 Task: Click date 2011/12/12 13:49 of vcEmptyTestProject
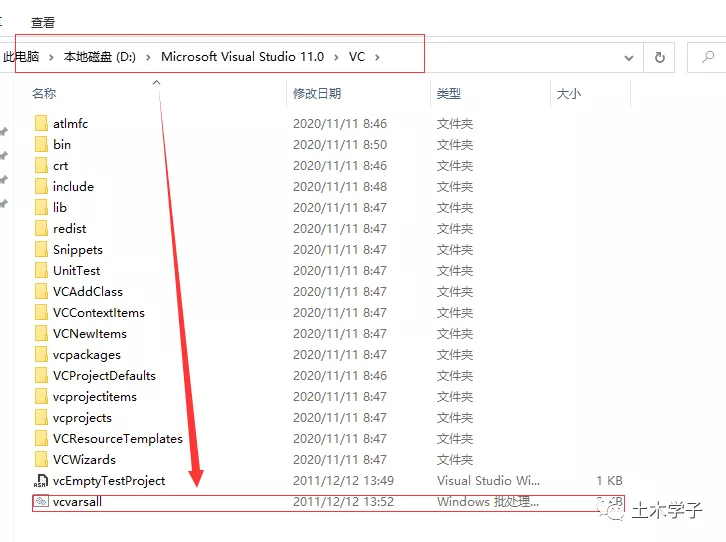343,481
